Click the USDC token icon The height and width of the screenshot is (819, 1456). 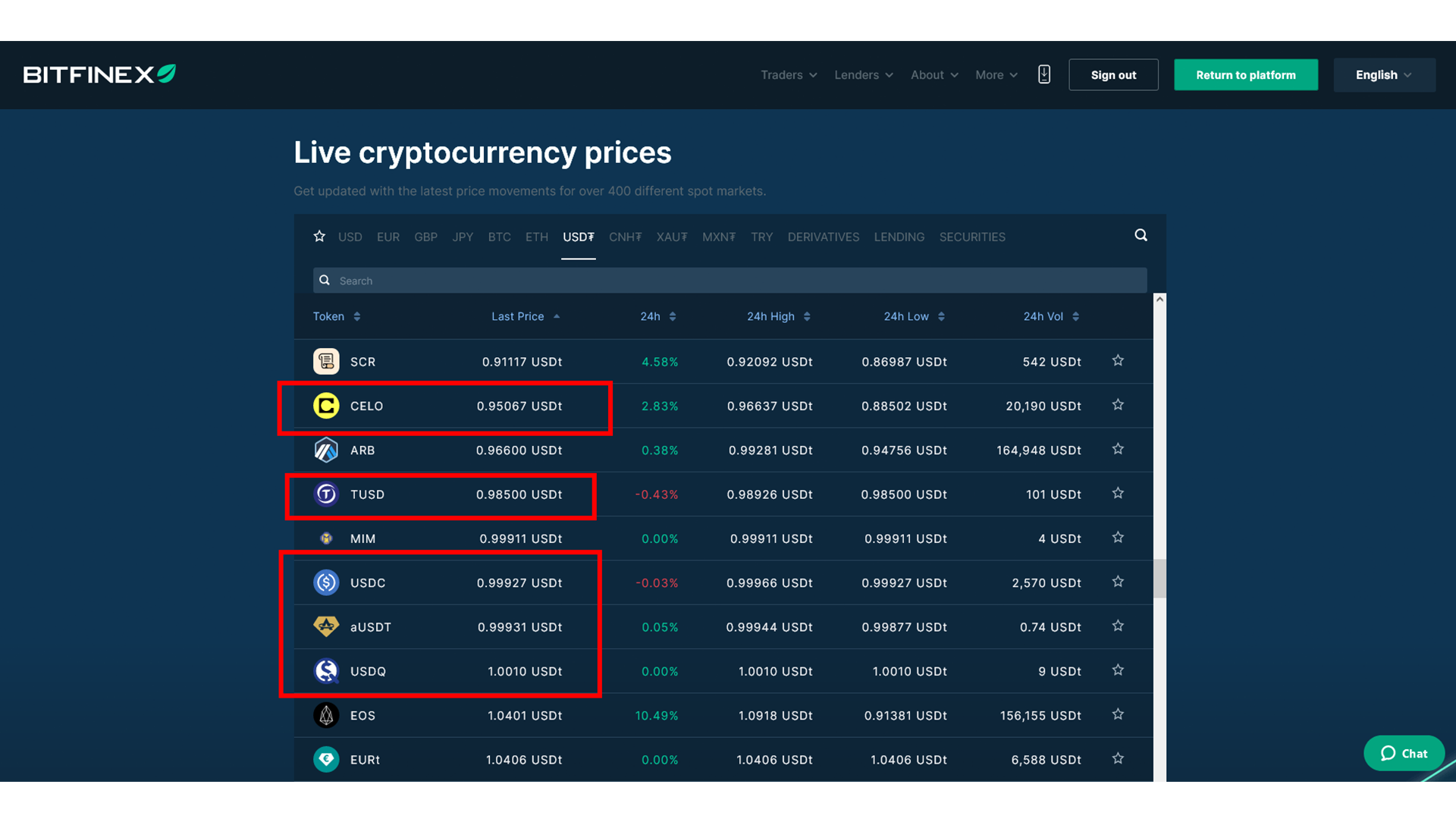point(326,582)
